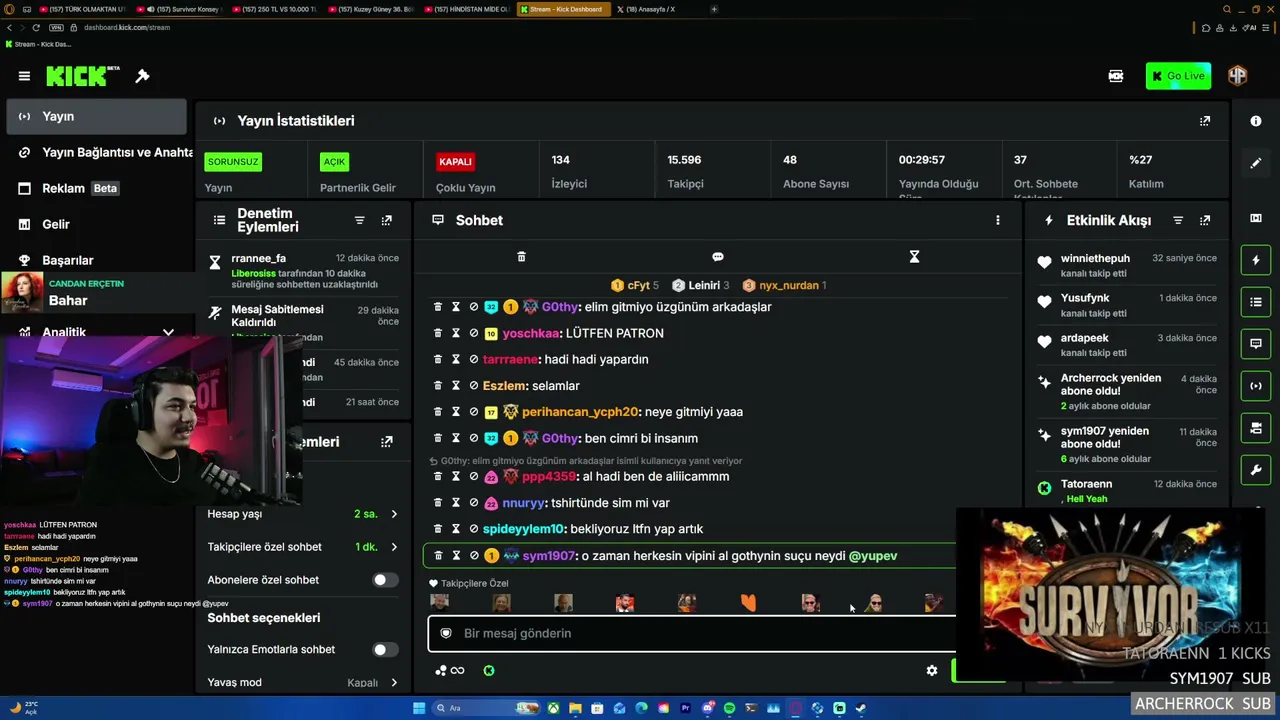Click the wrench tools icon in right rail

[x=1256, y=469]
